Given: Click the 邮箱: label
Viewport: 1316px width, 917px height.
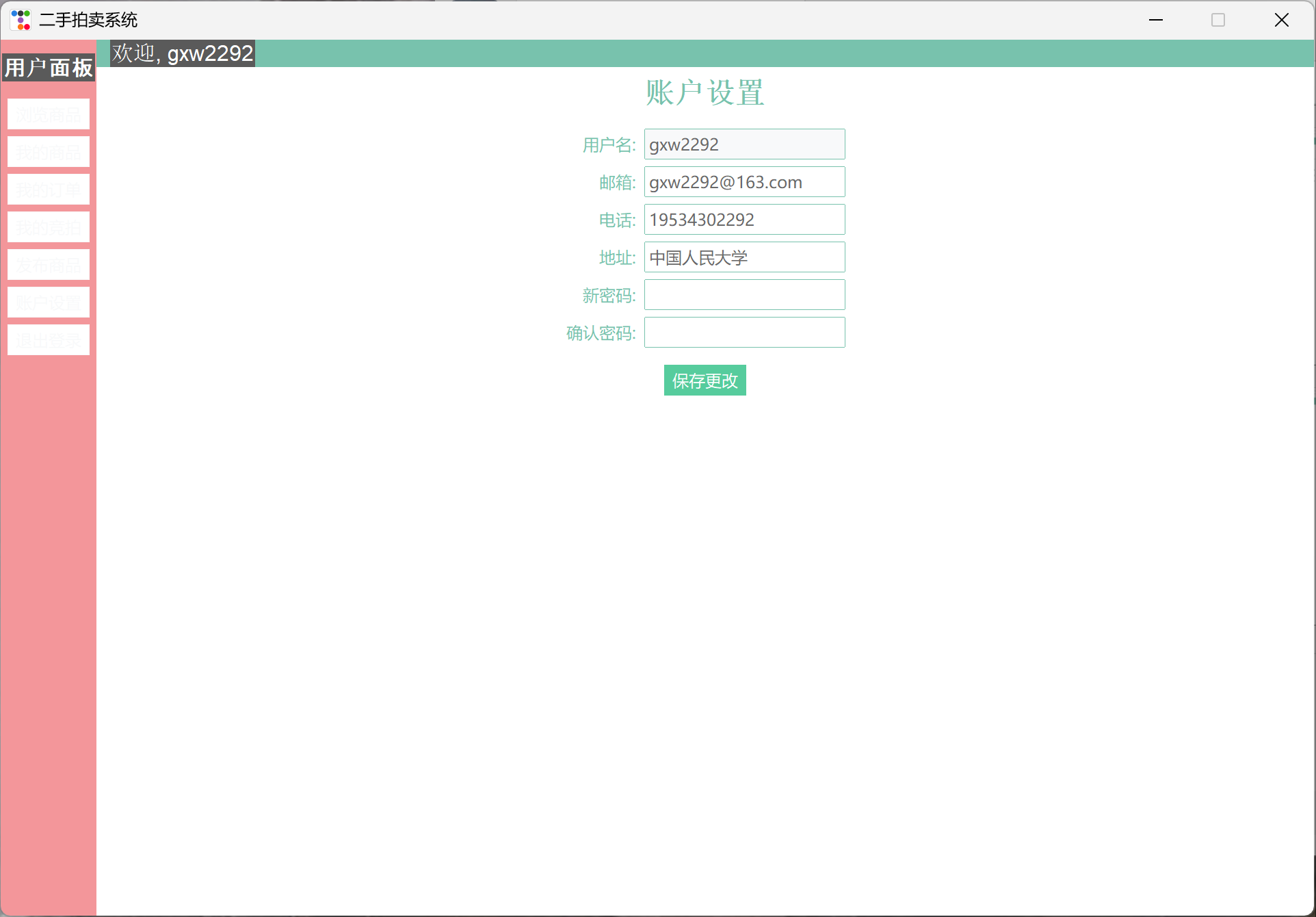Looking at the screenshot, I should pyautogui.click(x=617, y=183).
